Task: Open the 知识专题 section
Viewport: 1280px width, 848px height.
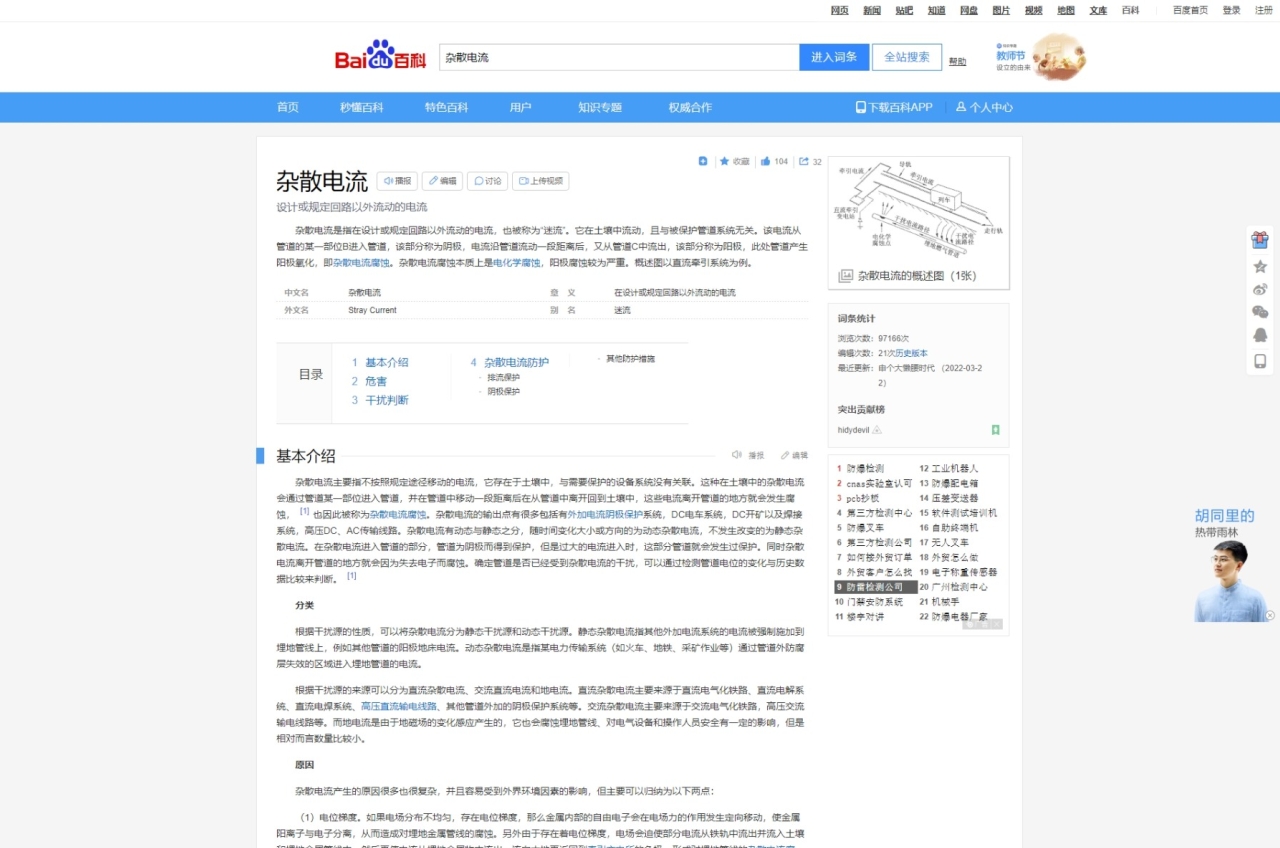Action: pos(601,107)
